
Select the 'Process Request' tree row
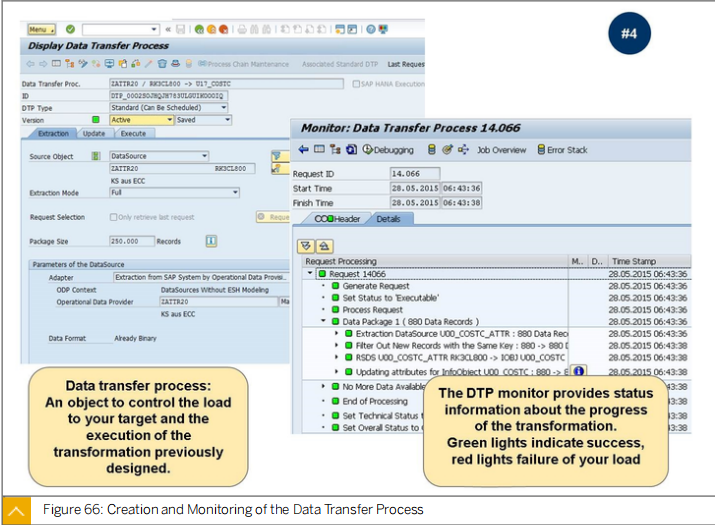point(373,310)
